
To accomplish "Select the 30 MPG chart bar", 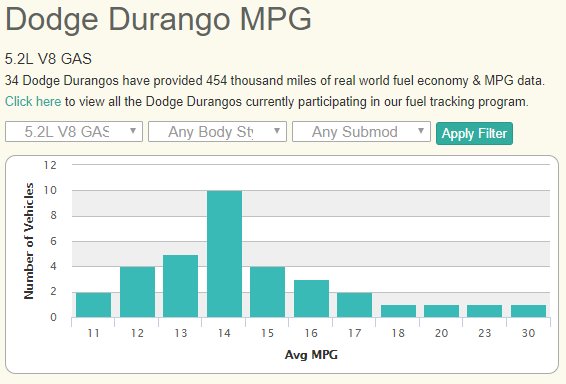I will pyautogui.click(x=528, y=311).
